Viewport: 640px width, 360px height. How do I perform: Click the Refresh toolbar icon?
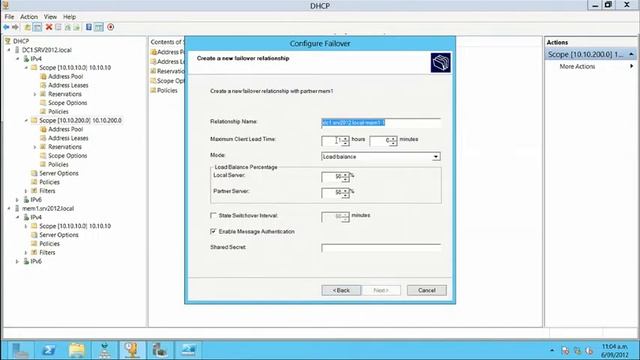pos(67,27)
